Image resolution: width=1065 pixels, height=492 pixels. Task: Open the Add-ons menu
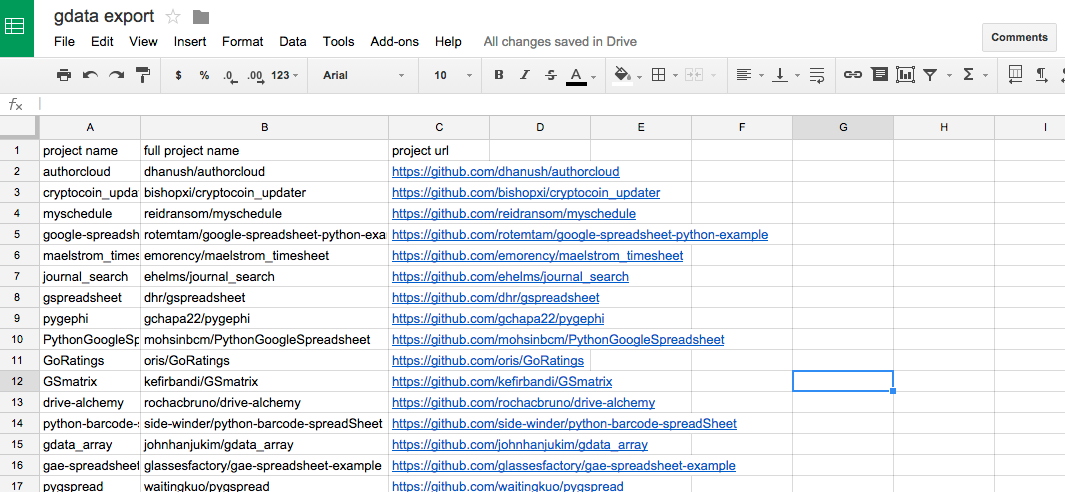pyautogui.click(x=393, y=42)
